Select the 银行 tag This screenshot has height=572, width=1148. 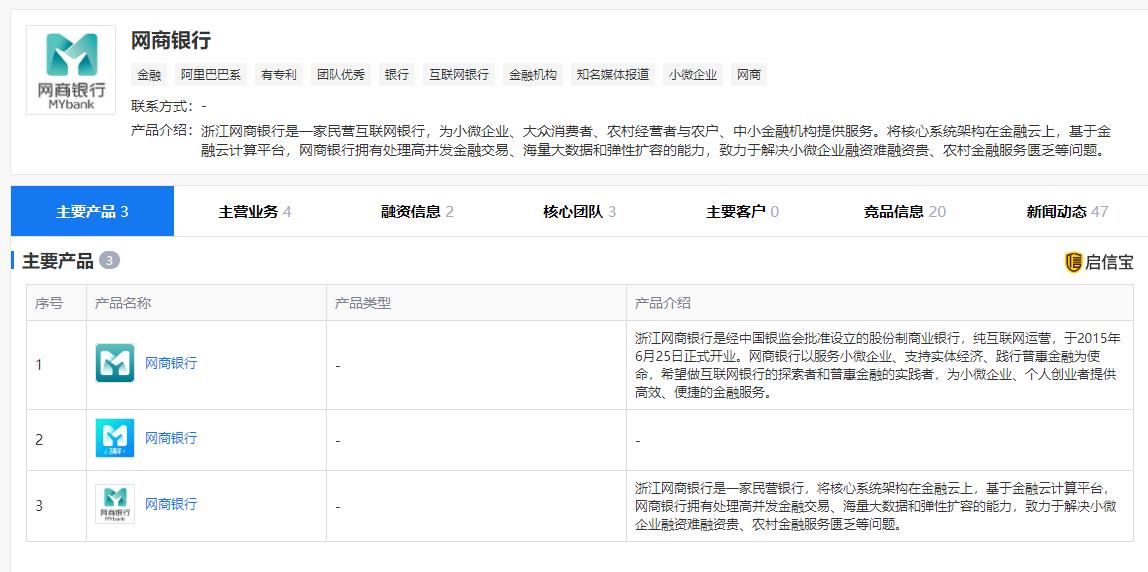click(397, 75)
